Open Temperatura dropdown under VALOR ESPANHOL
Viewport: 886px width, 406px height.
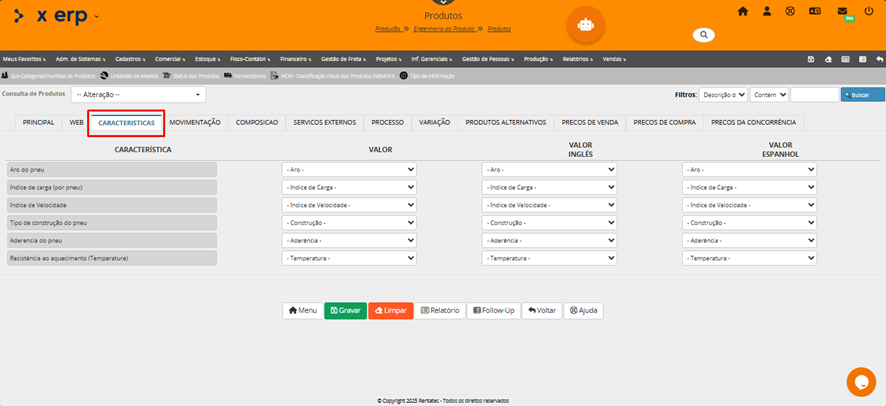749,258
